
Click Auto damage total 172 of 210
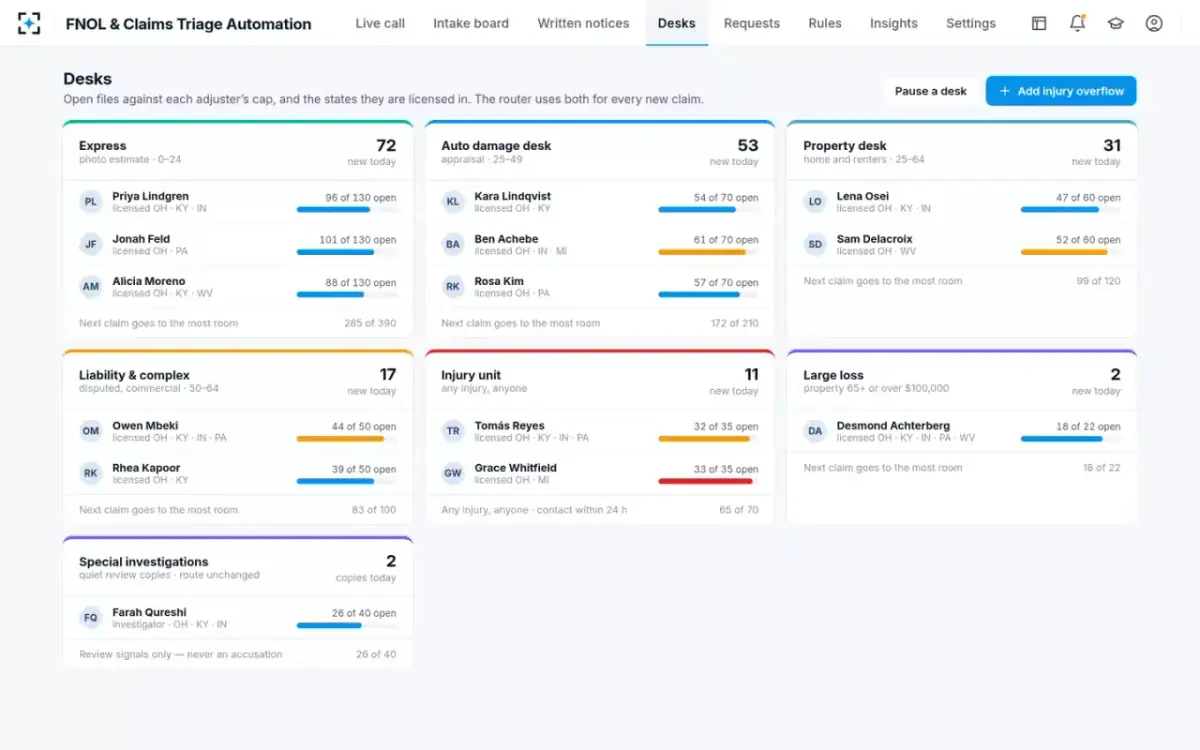[734, 323]
